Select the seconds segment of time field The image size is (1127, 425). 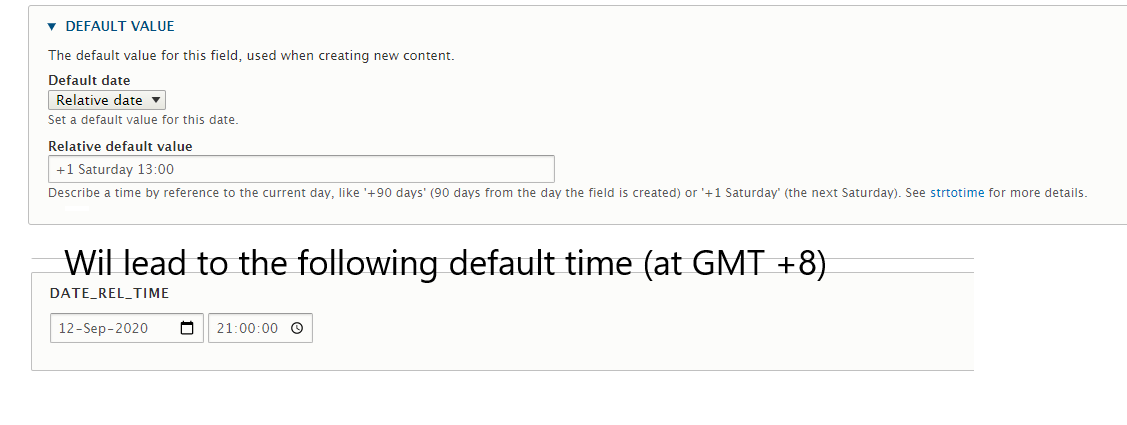(268, 328)
